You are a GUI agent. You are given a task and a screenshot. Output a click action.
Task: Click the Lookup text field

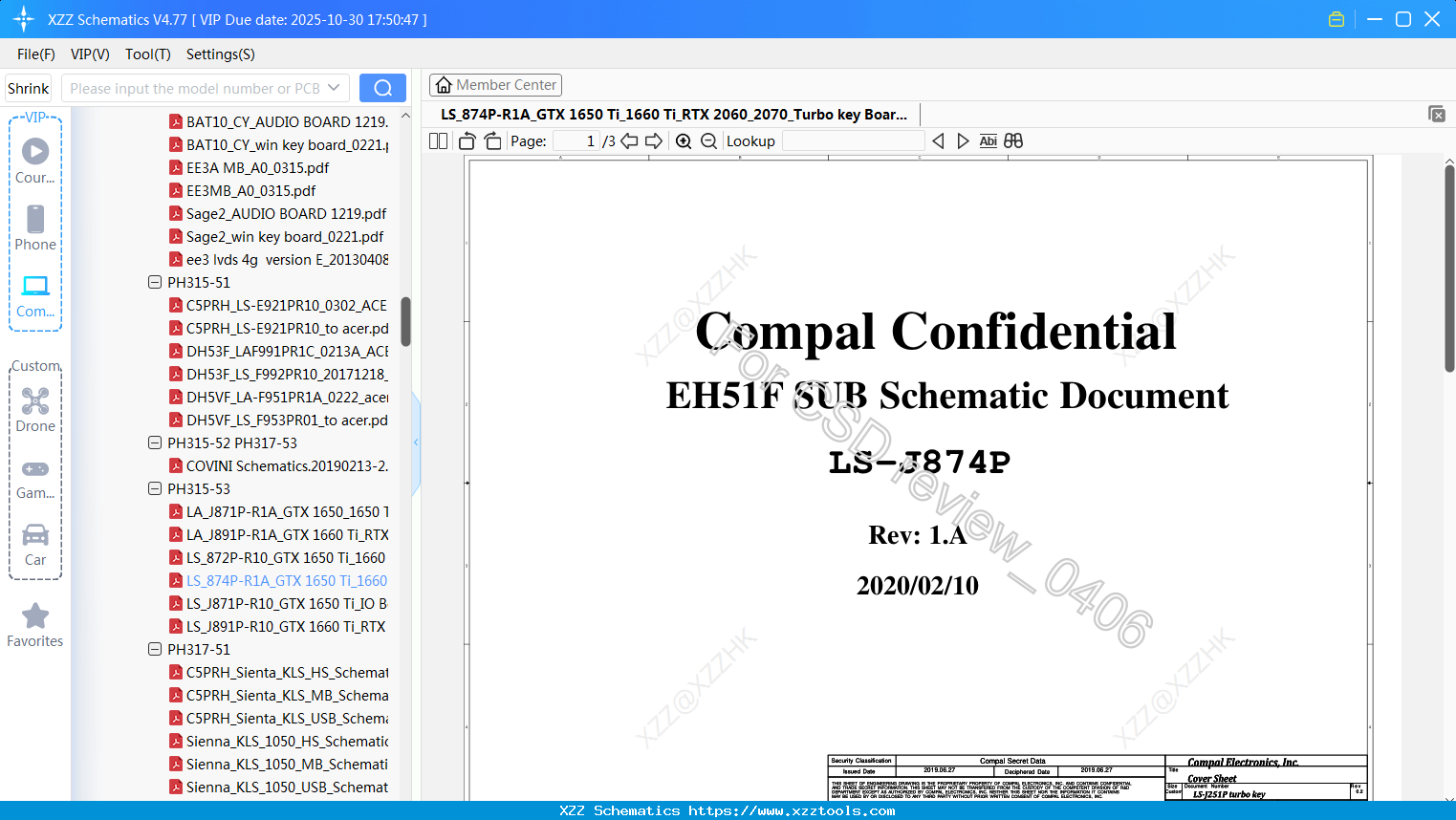coord(853,141)
